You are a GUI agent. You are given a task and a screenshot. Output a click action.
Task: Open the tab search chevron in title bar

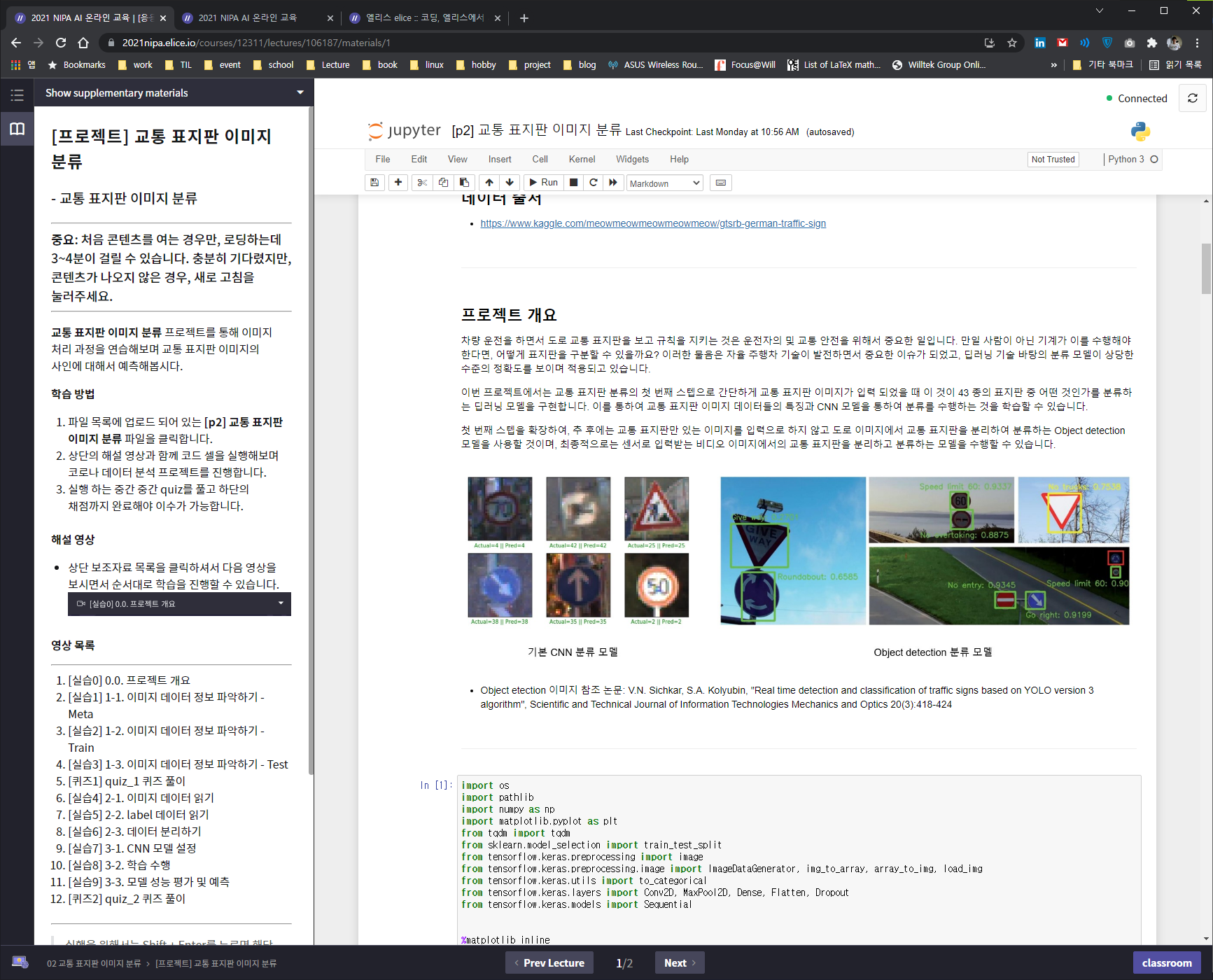[x=1100, y=10]
